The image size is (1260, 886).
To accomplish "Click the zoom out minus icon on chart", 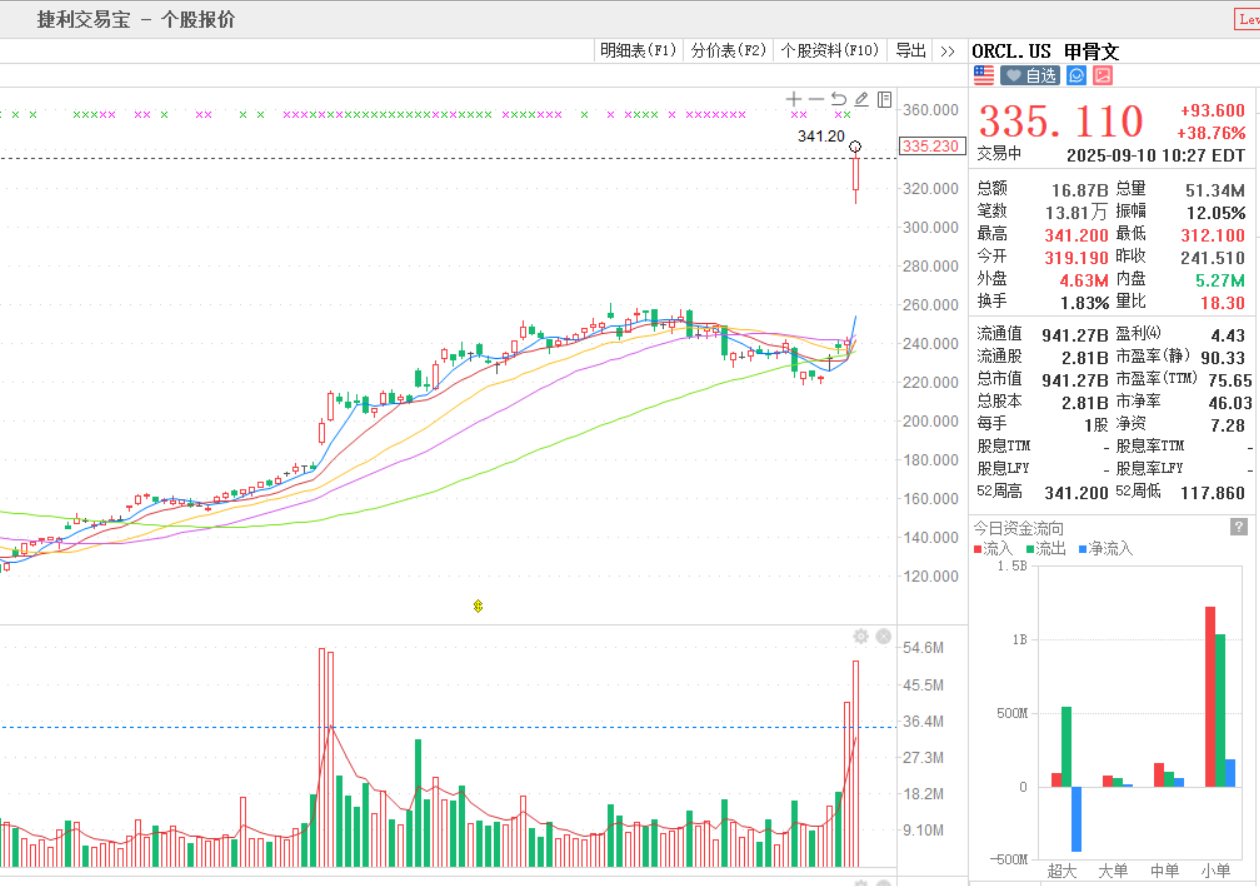I will click(x=816, y=99).
